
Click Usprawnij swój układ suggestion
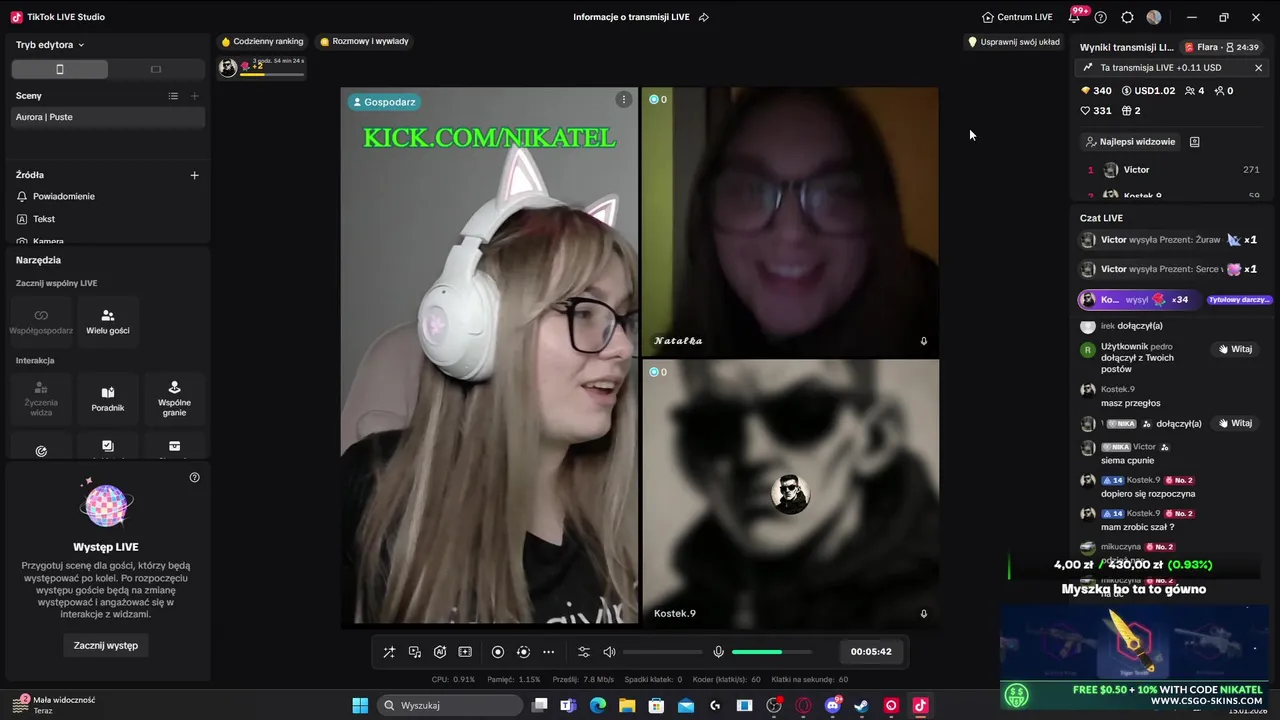(1014, 42)
